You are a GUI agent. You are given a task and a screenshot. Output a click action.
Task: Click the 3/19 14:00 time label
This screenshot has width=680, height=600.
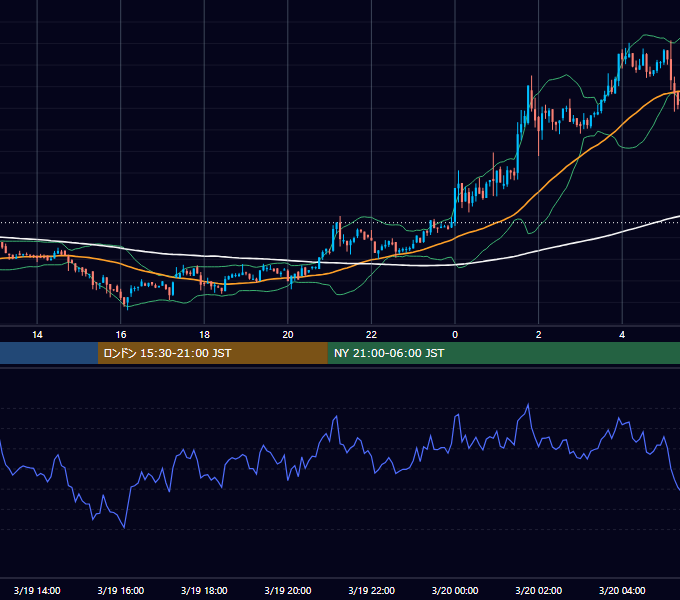(37, 590)
